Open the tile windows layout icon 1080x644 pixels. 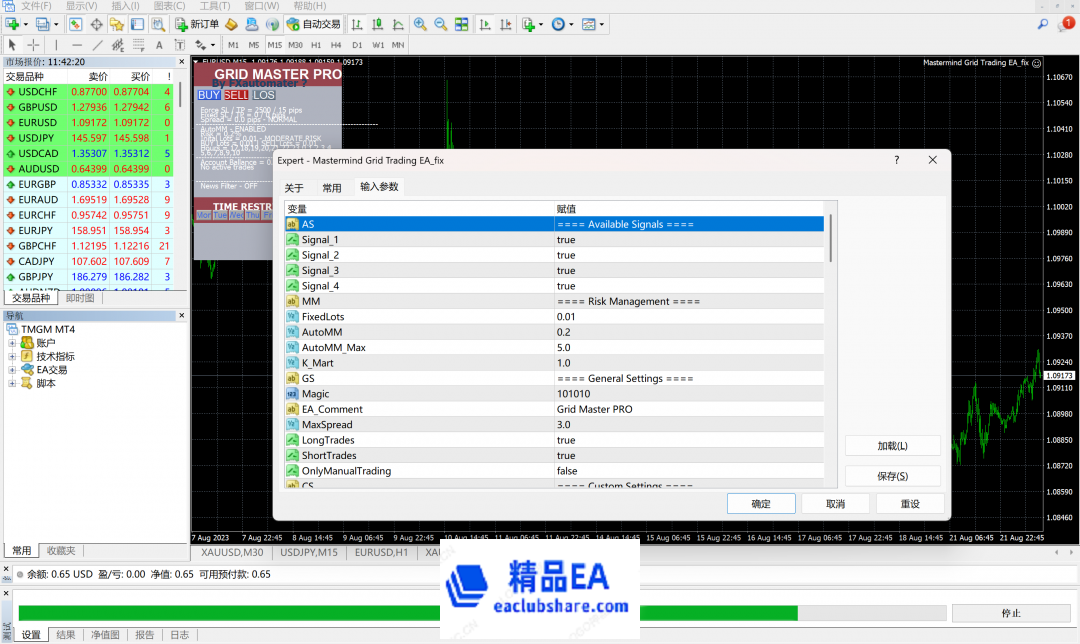[462, 24]
